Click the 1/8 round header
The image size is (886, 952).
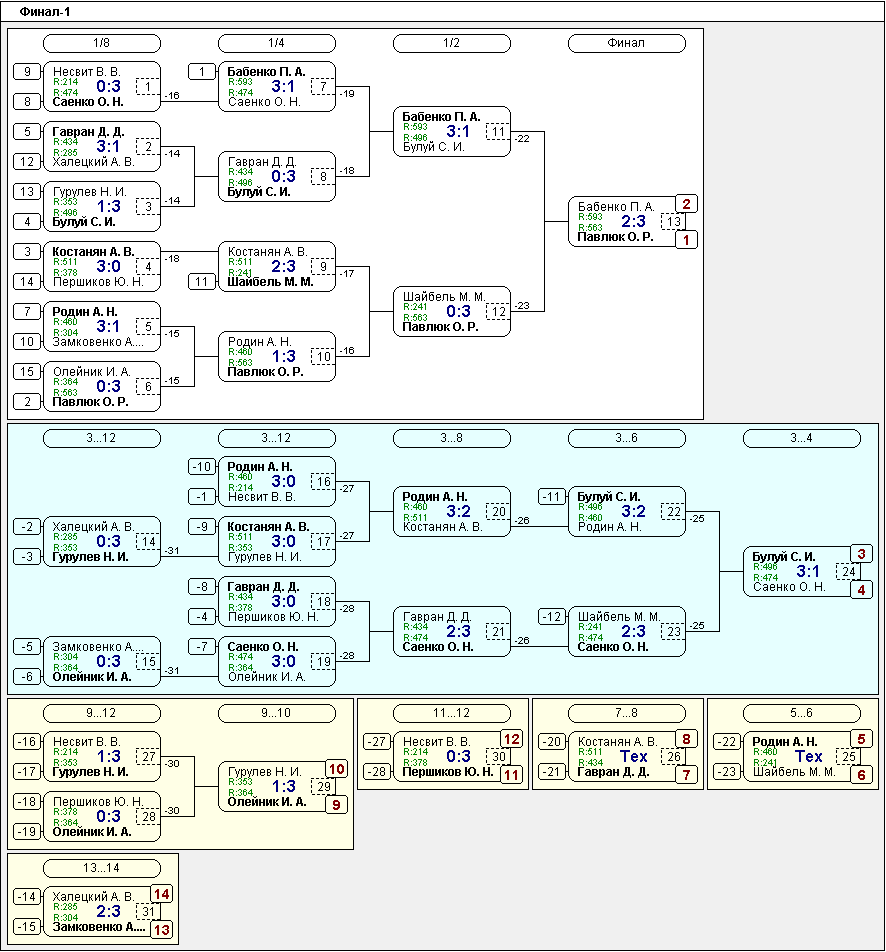click(101, 43)
